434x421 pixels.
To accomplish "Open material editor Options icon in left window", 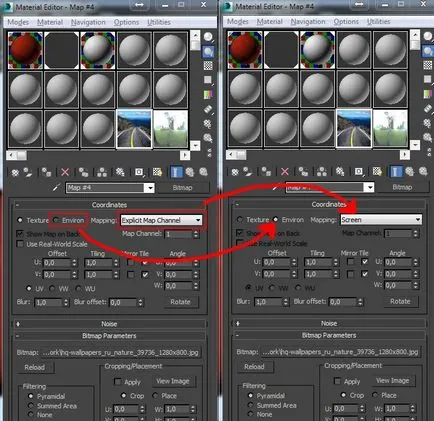I will tap(208, 124).
